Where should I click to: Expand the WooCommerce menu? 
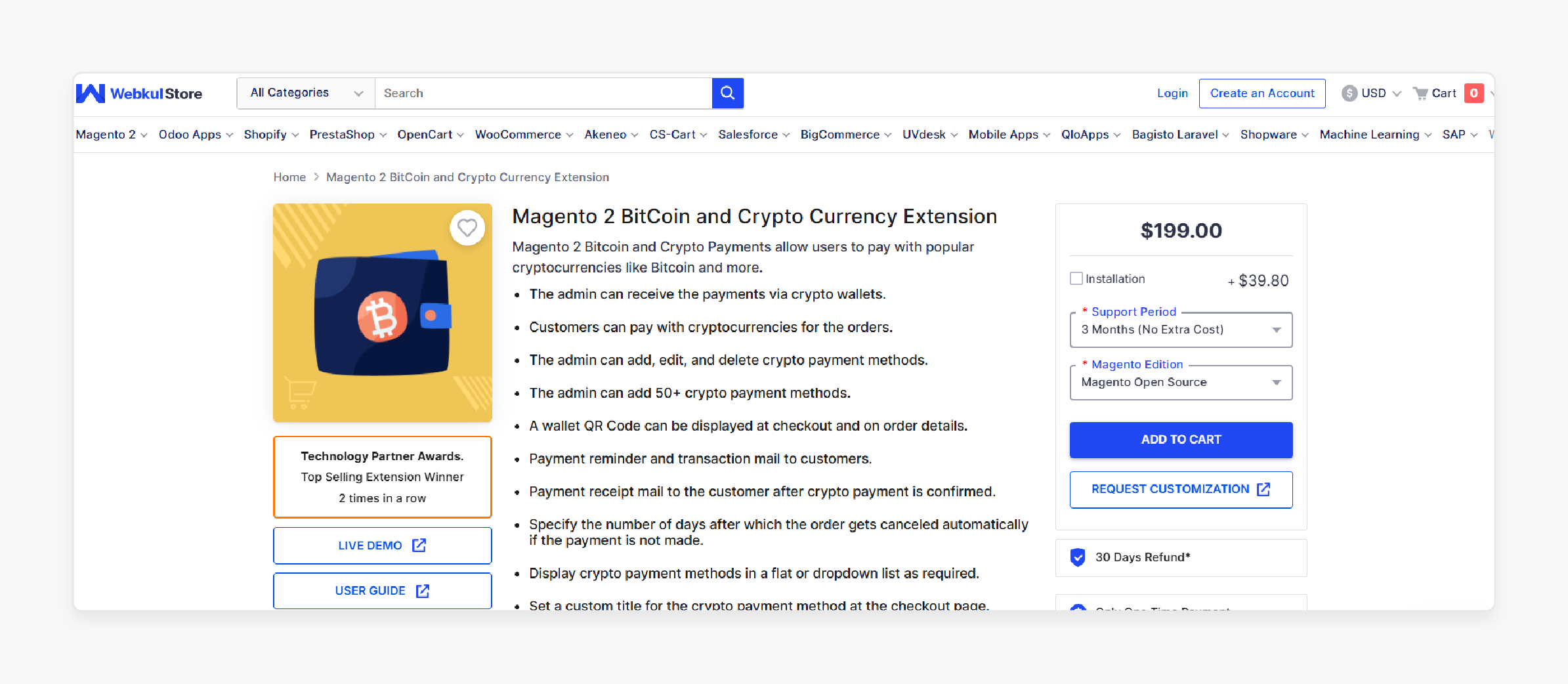point(524,135)
